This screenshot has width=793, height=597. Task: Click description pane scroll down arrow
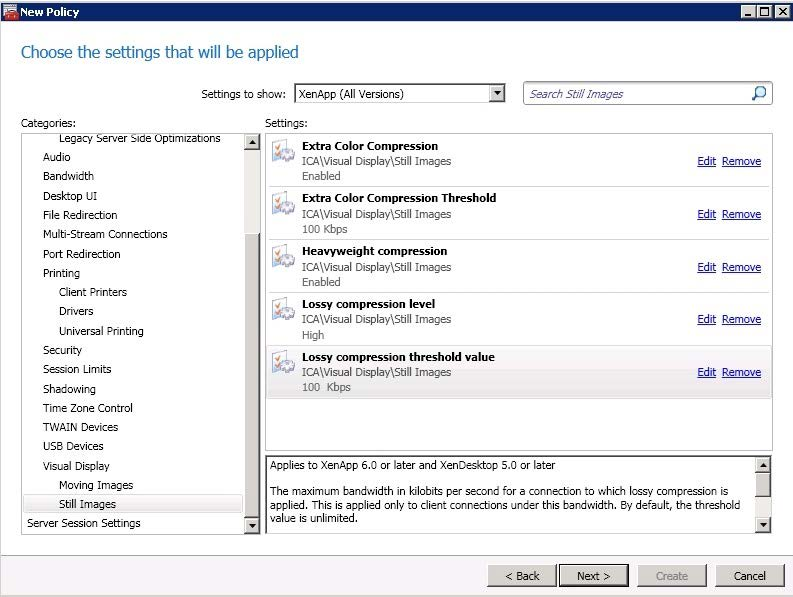pos(763,525)
